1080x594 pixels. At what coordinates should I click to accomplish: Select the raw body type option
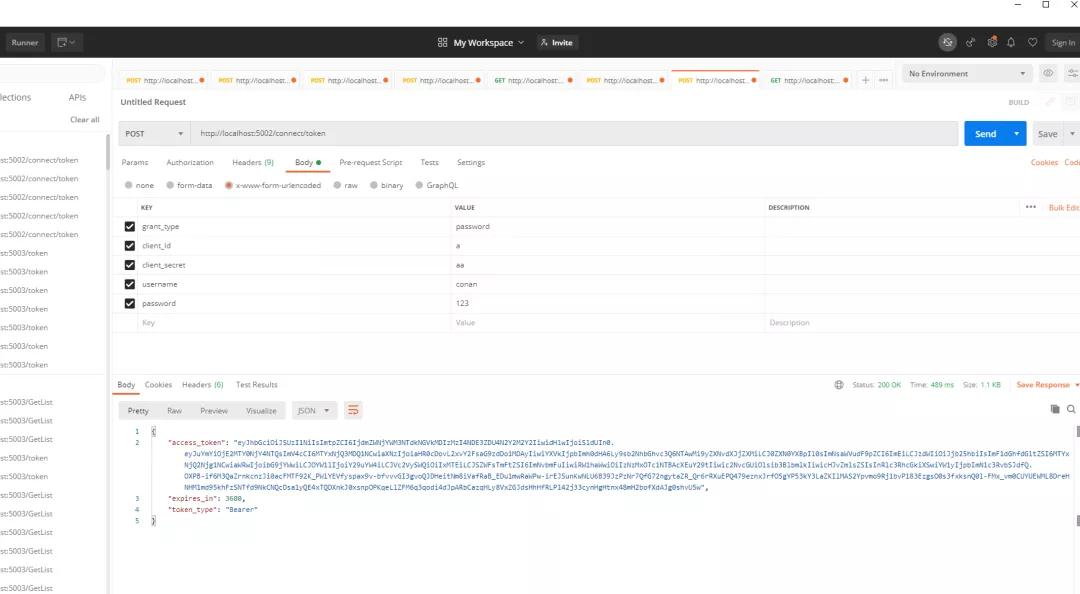click(345, 185)
